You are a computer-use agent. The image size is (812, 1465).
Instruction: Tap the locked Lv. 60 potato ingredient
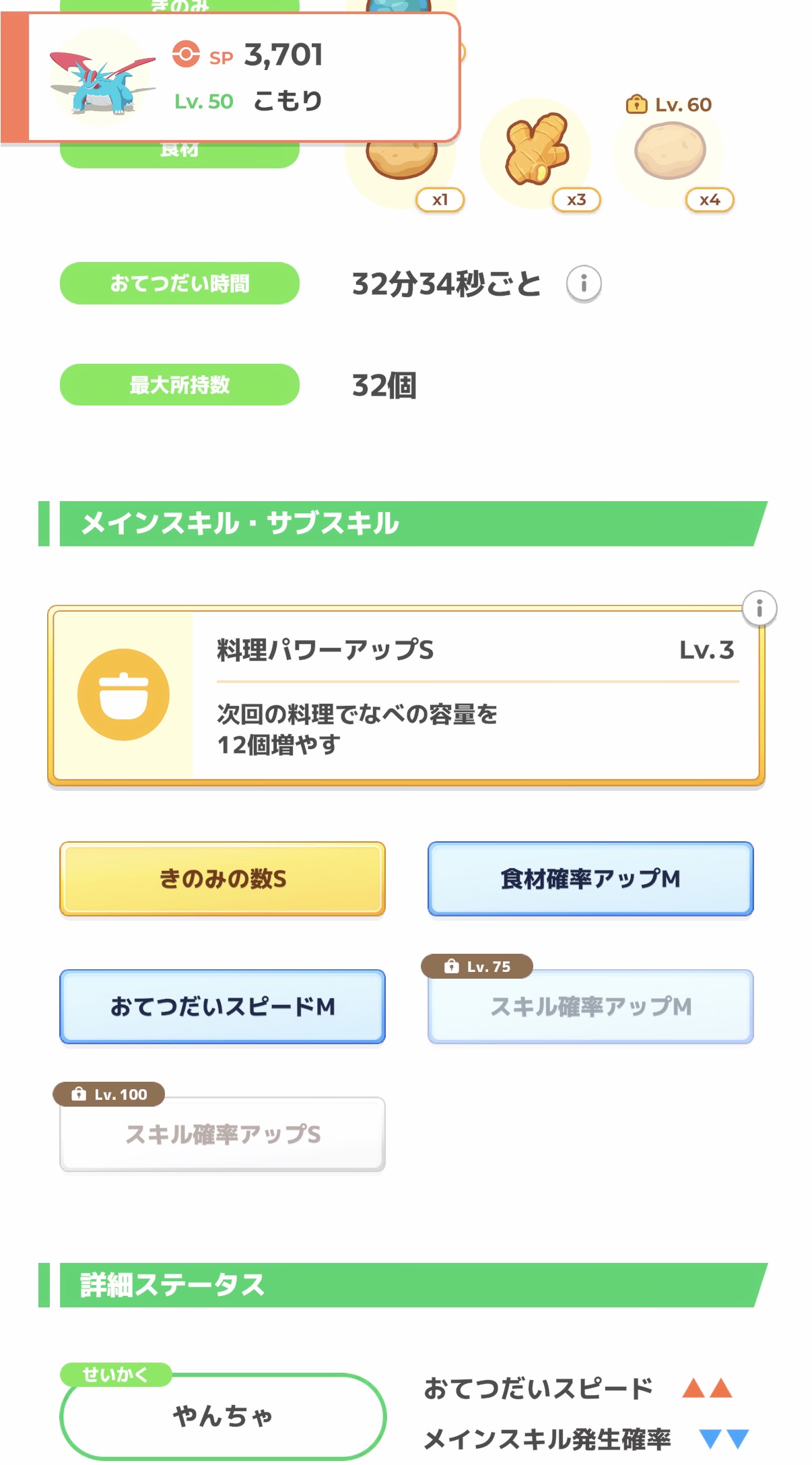669,151
